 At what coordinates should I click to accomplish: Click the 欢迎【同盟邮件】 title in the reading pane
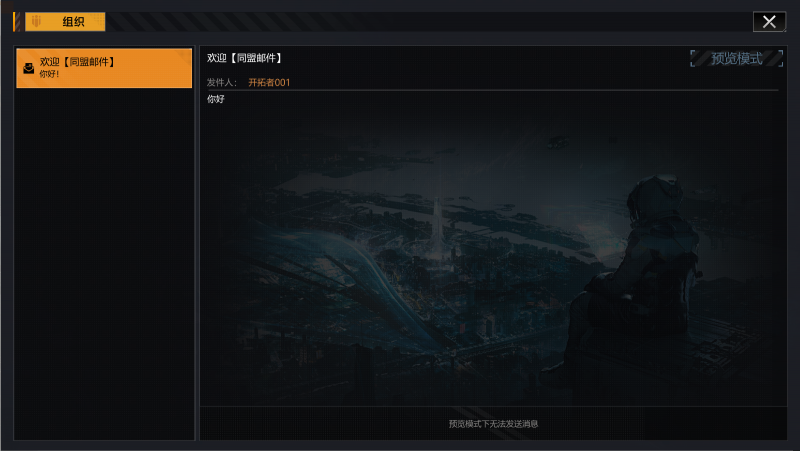tap(245, 58)
